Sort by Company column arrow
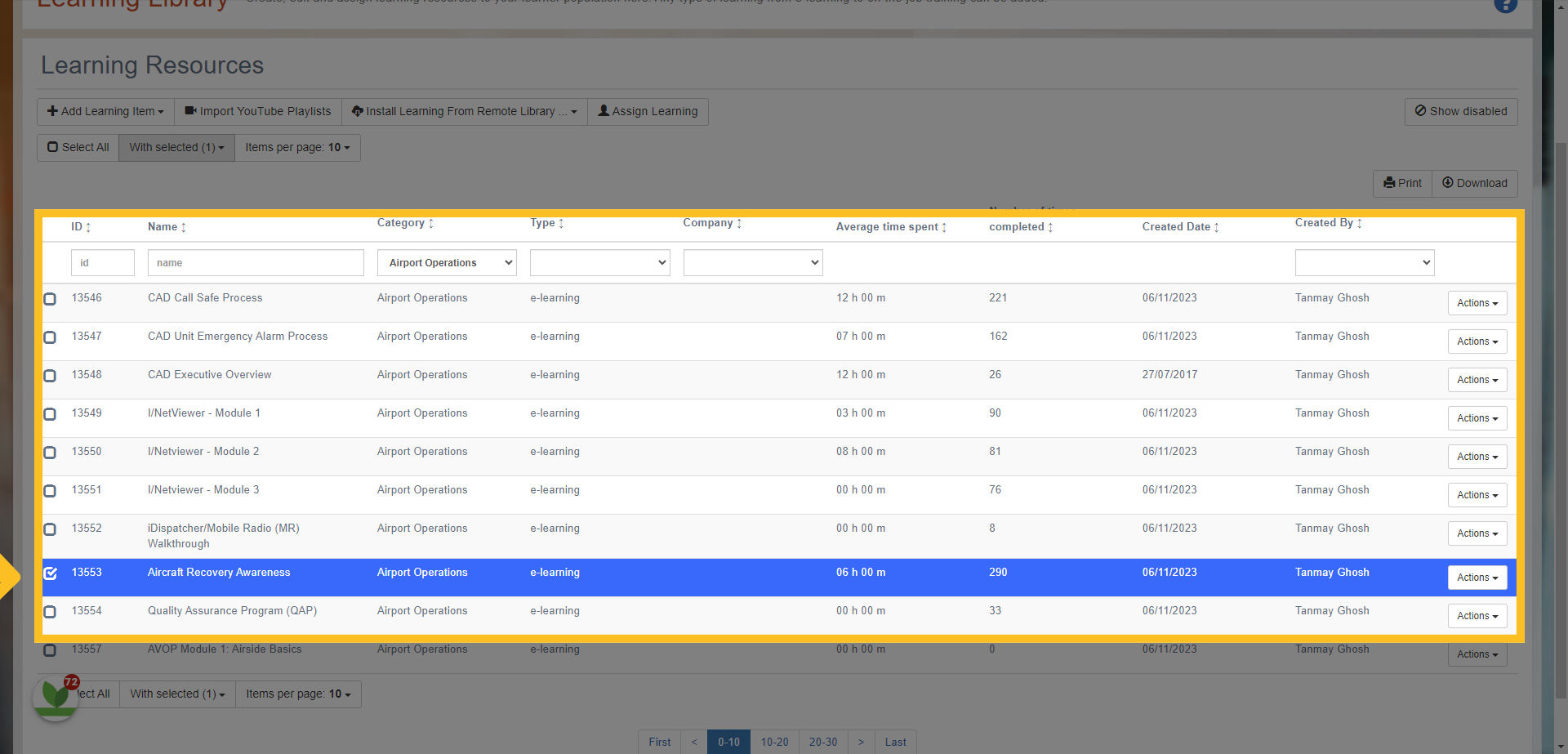 (x=739, y=223)
